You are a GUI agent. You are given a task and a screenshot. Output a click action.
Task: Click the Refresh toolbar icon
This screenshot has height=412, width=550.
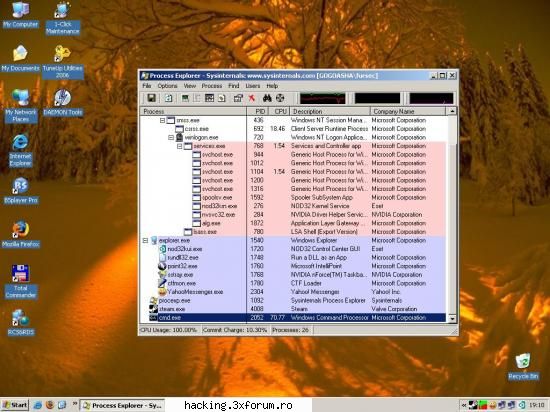(x=168, y=98)
